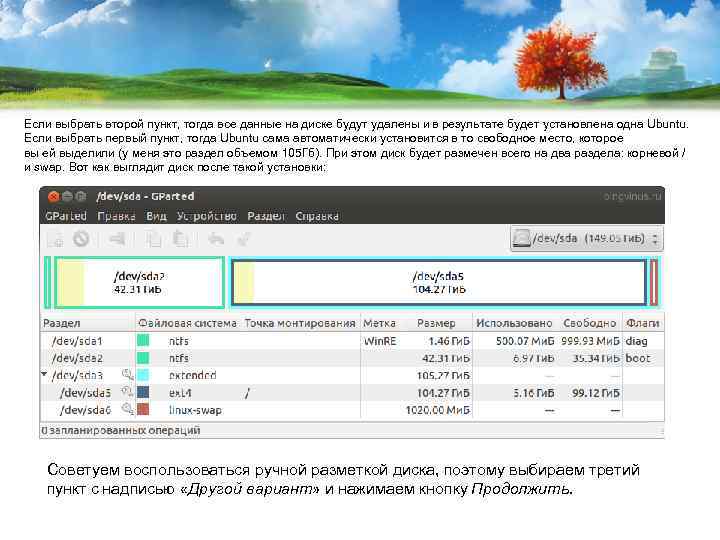Image resolution: width=720 pixels, height=540 pixels.
Task: Minimize the GParted window
Action: tap(68, 197)
